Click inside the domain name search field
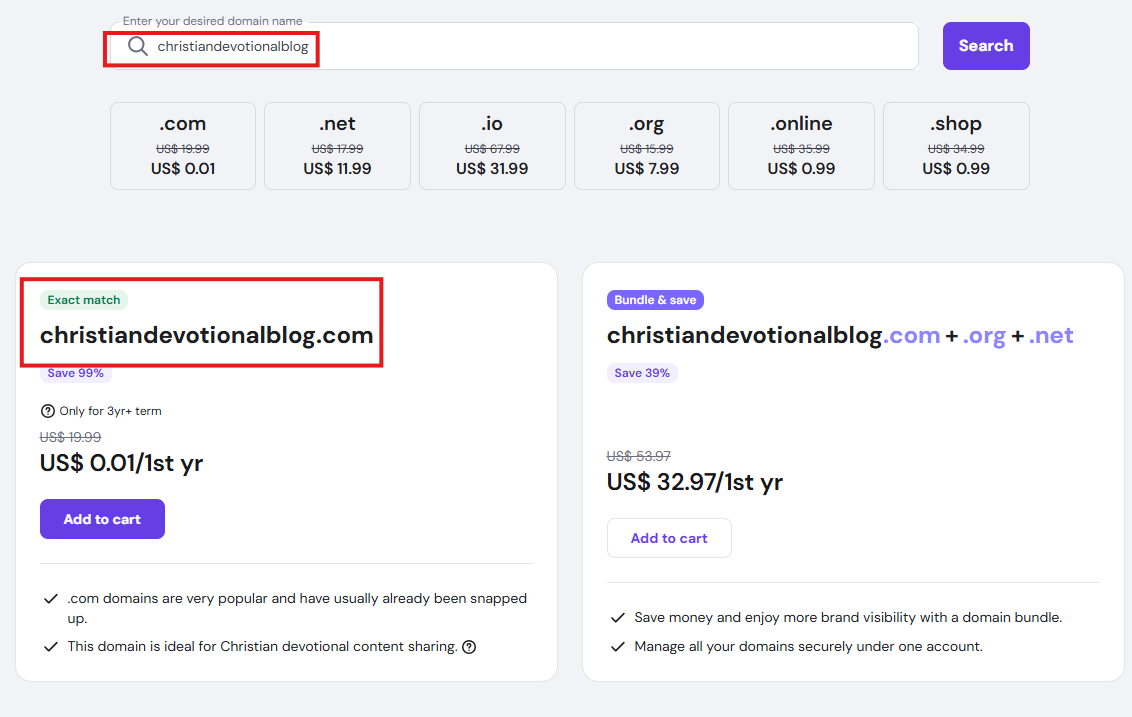This screenshot has width=1132, height=717. click(600, 46)
